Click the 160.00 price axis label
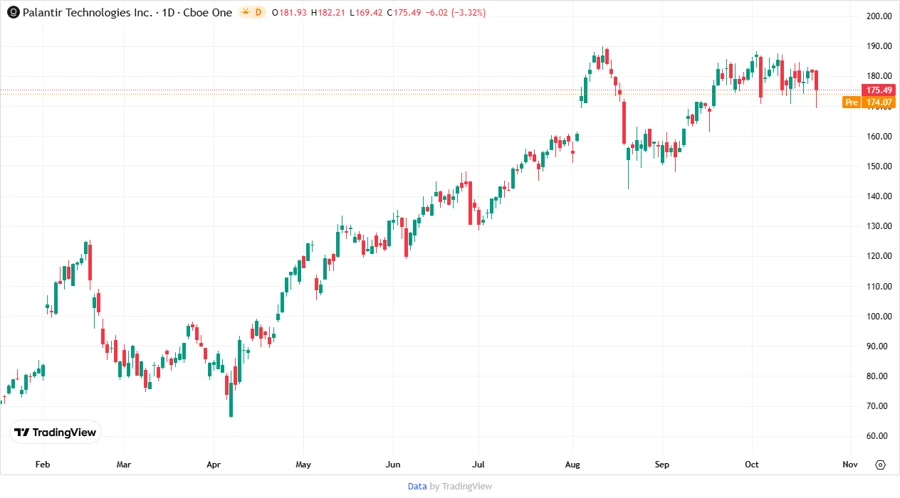 (x=879, y=136)
